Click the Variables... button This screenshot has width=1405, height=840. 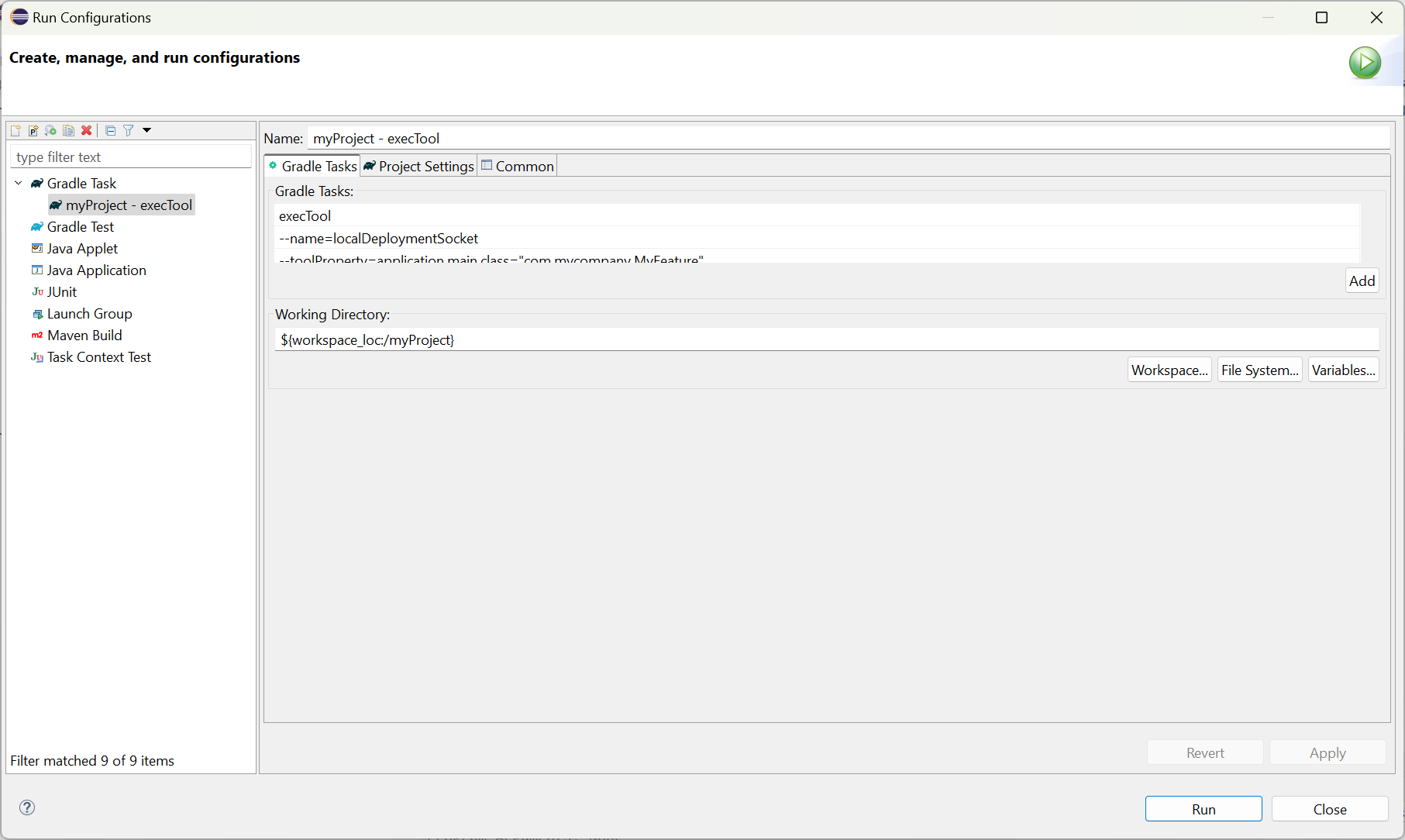tap(1343, 370)
